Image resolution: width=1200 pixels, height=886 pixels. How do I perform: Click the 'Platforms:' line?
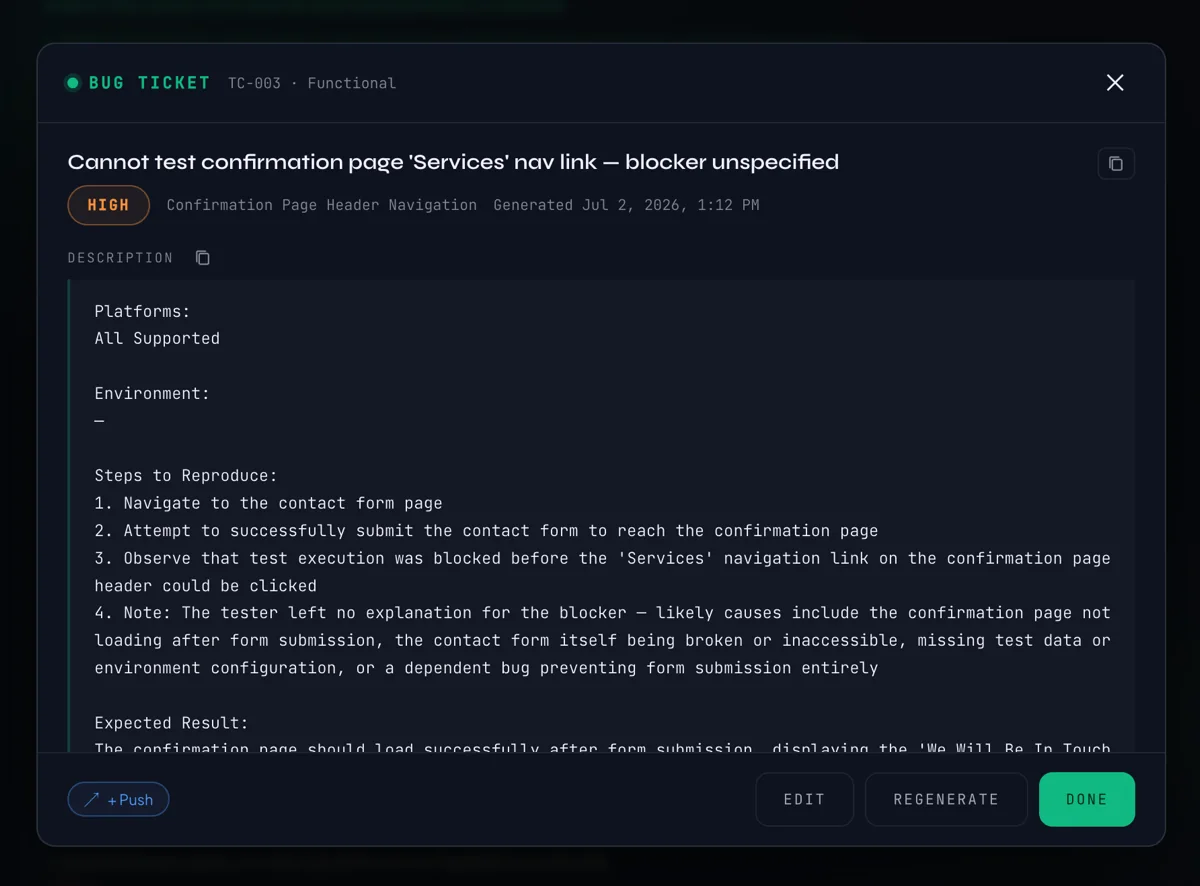point(142,312)
